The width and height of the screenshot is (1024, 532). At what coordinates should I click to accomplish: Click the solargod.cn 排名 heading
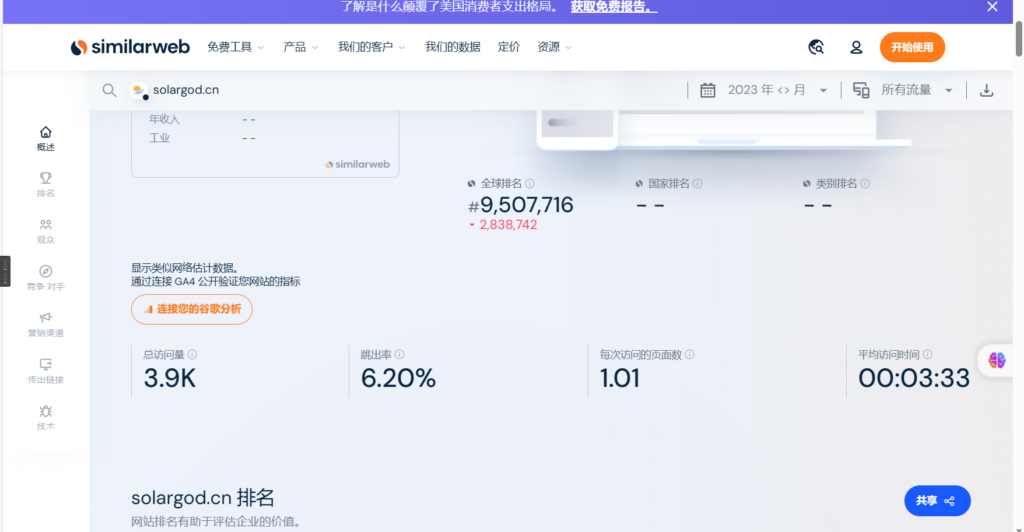coord(202,497)
